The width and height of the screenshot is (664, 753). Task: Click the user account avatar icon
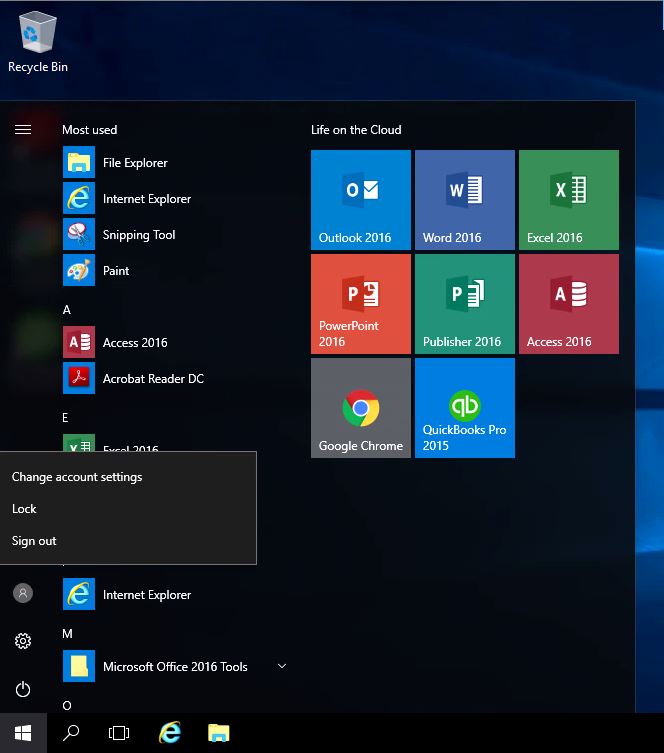[x=23, y=593]
